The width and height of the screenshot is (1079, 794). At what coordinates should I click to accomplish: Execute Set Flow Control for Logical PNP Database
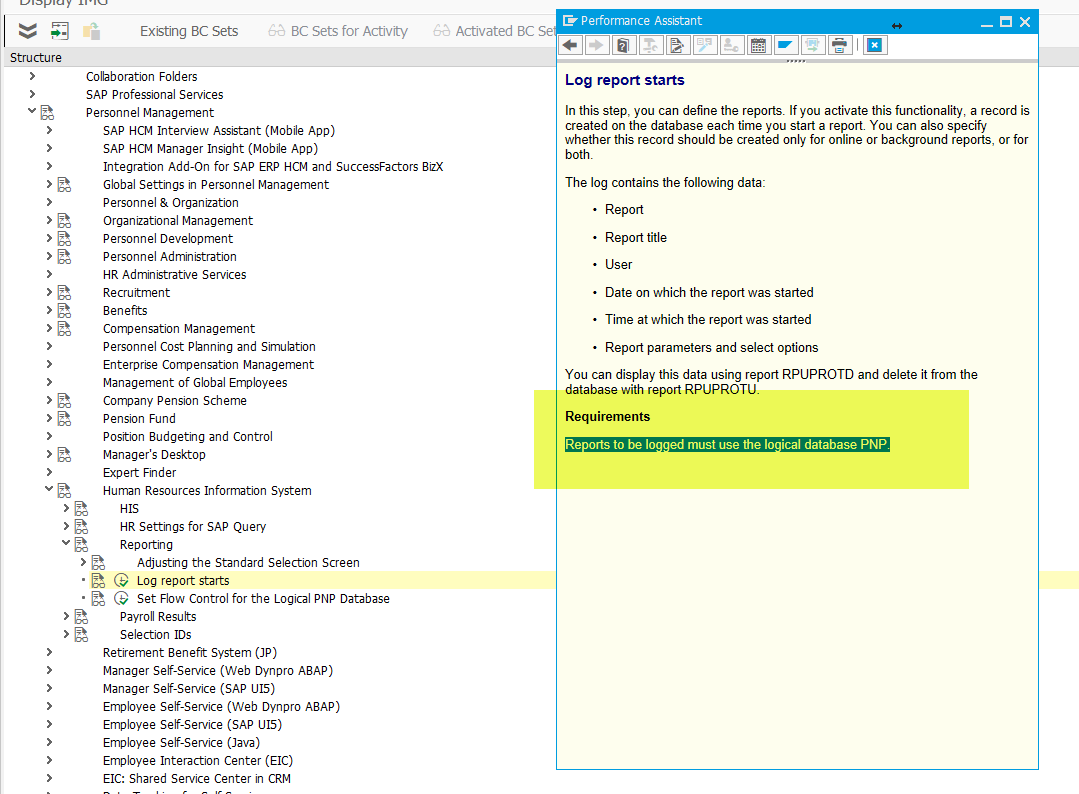point(121,599)
